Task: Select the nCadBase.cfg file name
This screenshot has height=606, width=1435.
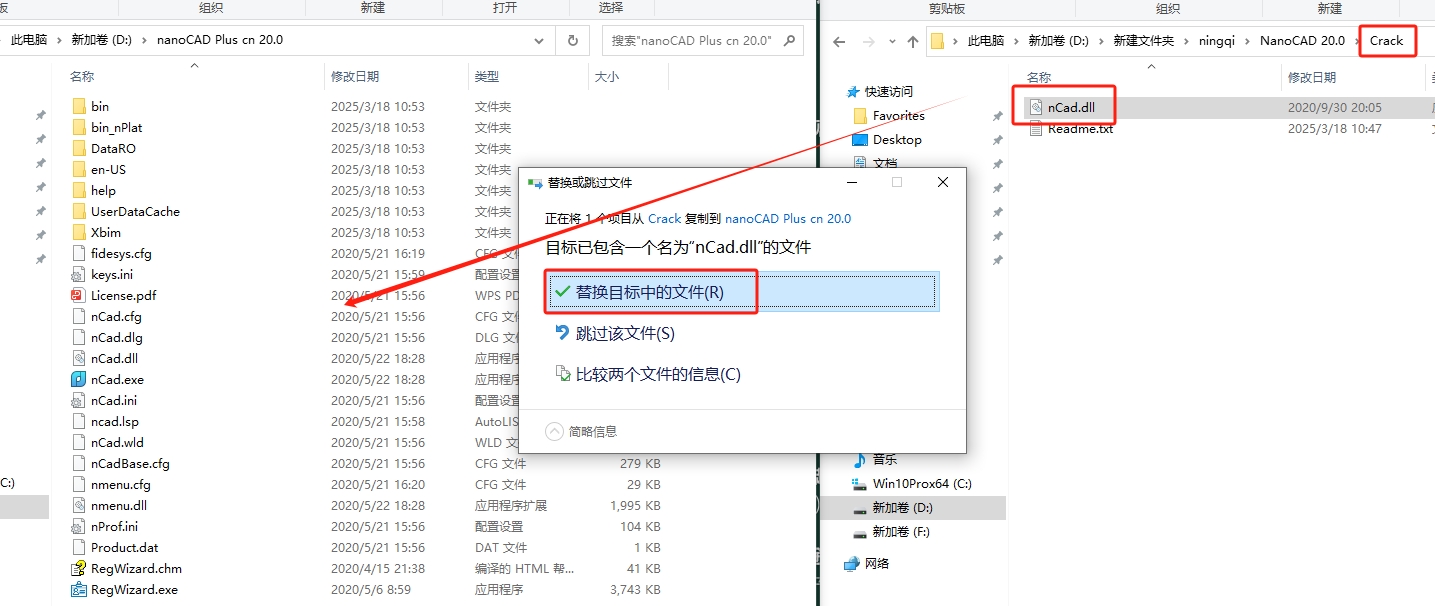Action: tap(130, 463)
